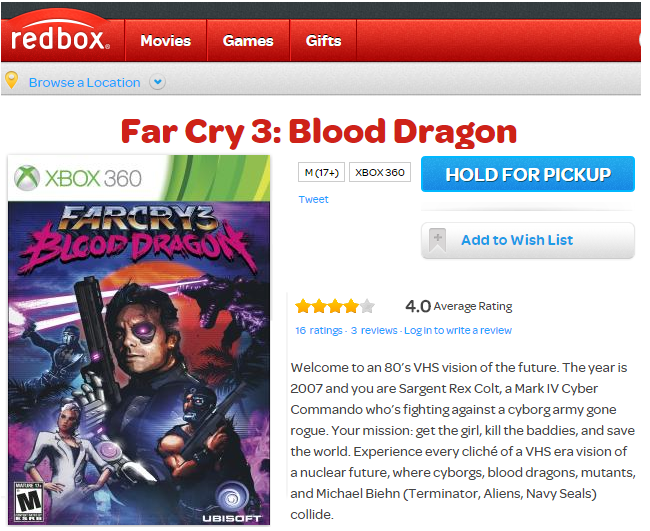This screenshot has height=531, width=650.
Task: Click the Browse a Location link
Action: click(85, 82)
